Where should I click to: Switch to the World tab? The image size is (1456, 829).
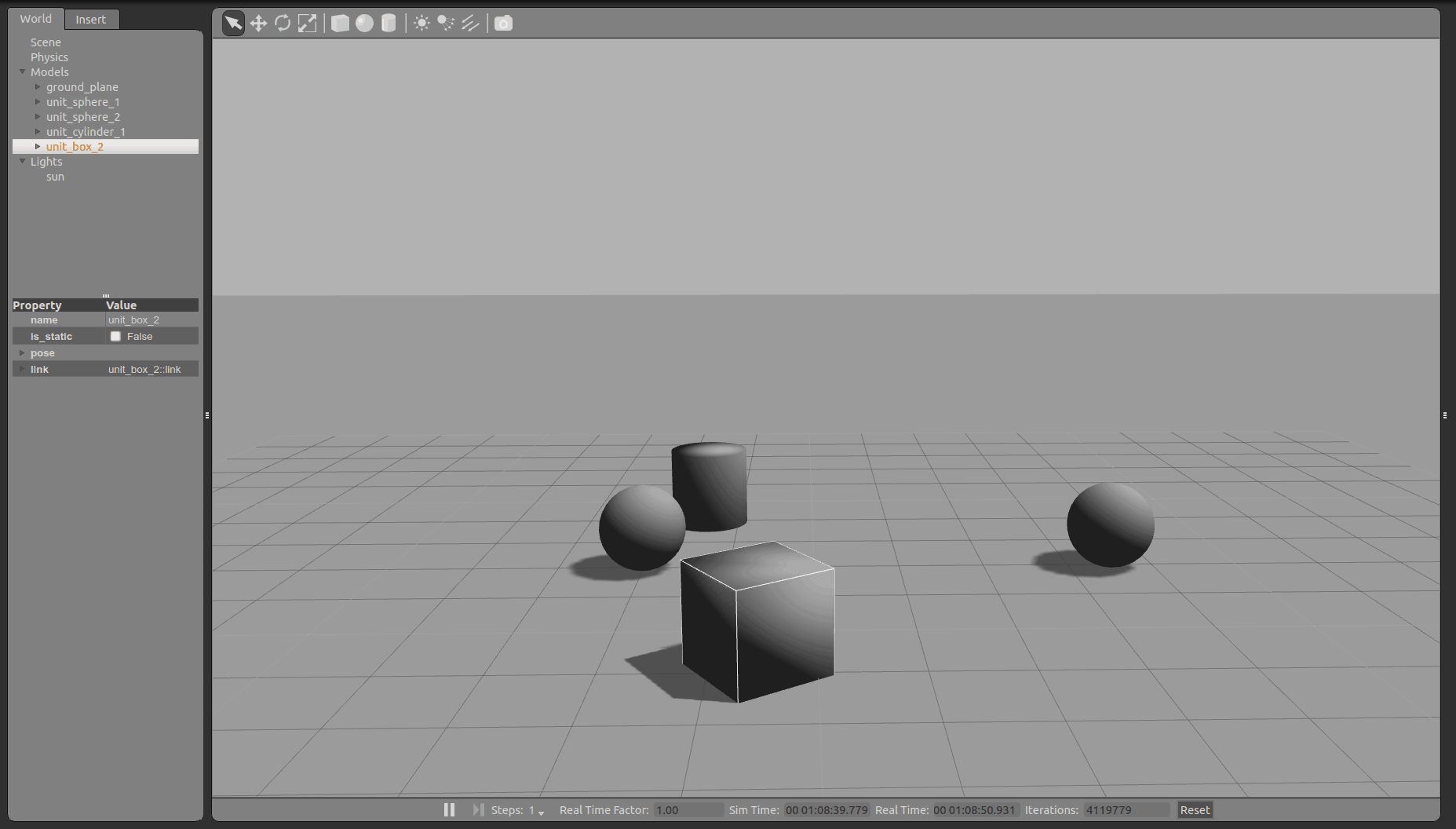pos(36,19)
